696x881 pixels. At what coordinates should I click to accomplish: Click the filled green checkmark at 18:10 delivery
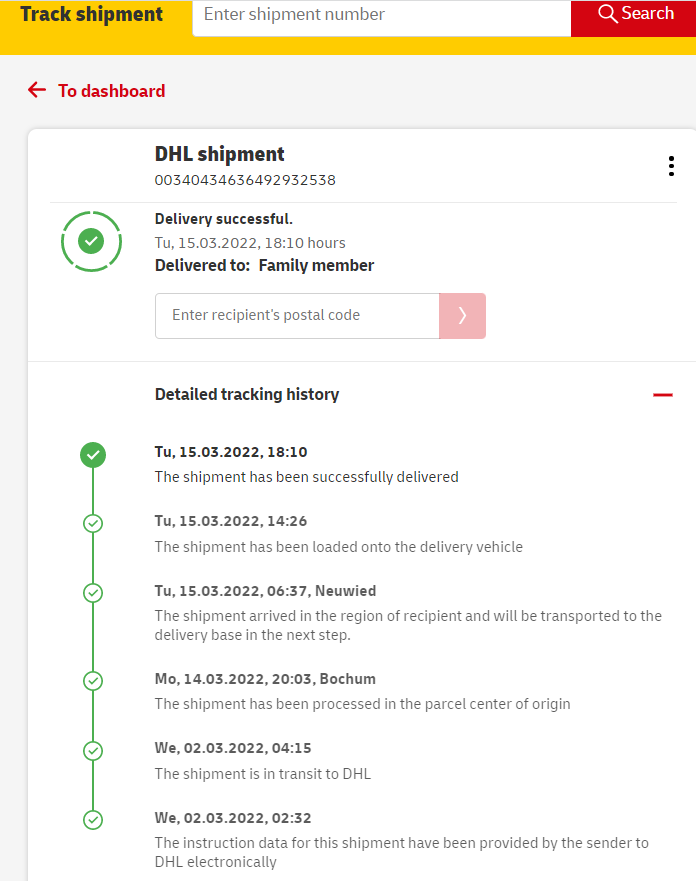tap(93, 455)
